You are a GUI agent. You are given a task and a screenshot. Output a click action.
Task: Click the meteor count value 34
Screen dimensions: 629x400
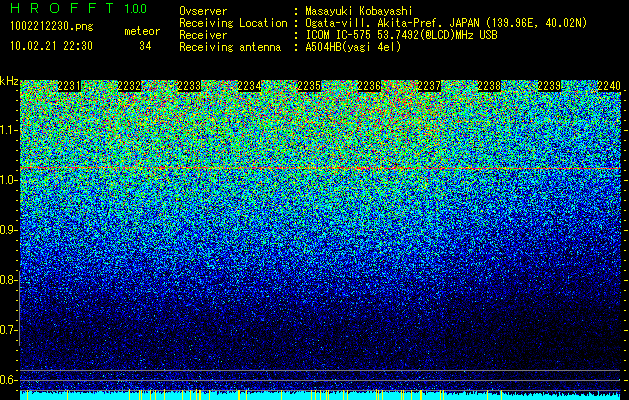click(x=145, y=46)
